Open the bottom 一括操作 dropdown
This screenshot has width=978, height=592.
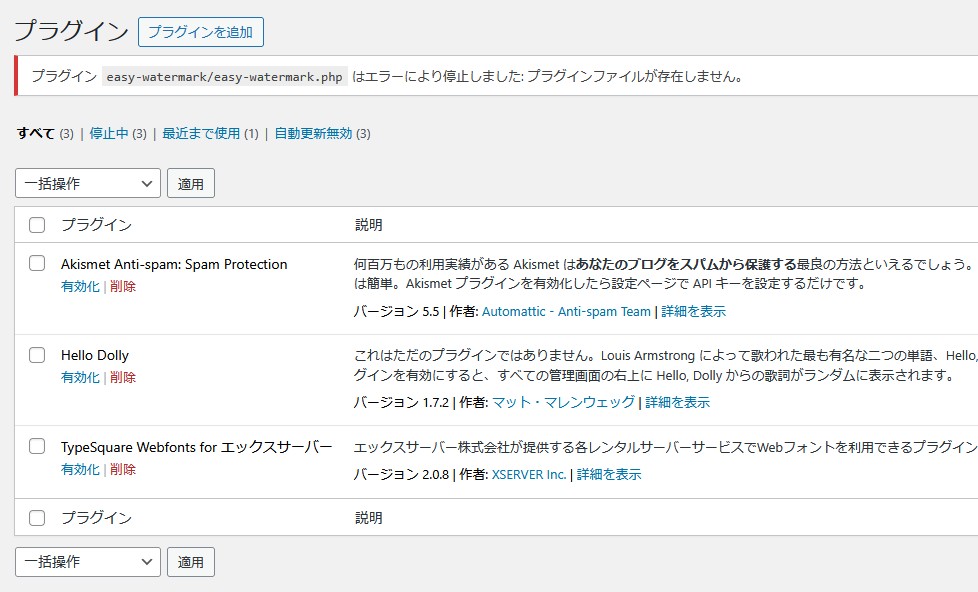tap(87, 562)
